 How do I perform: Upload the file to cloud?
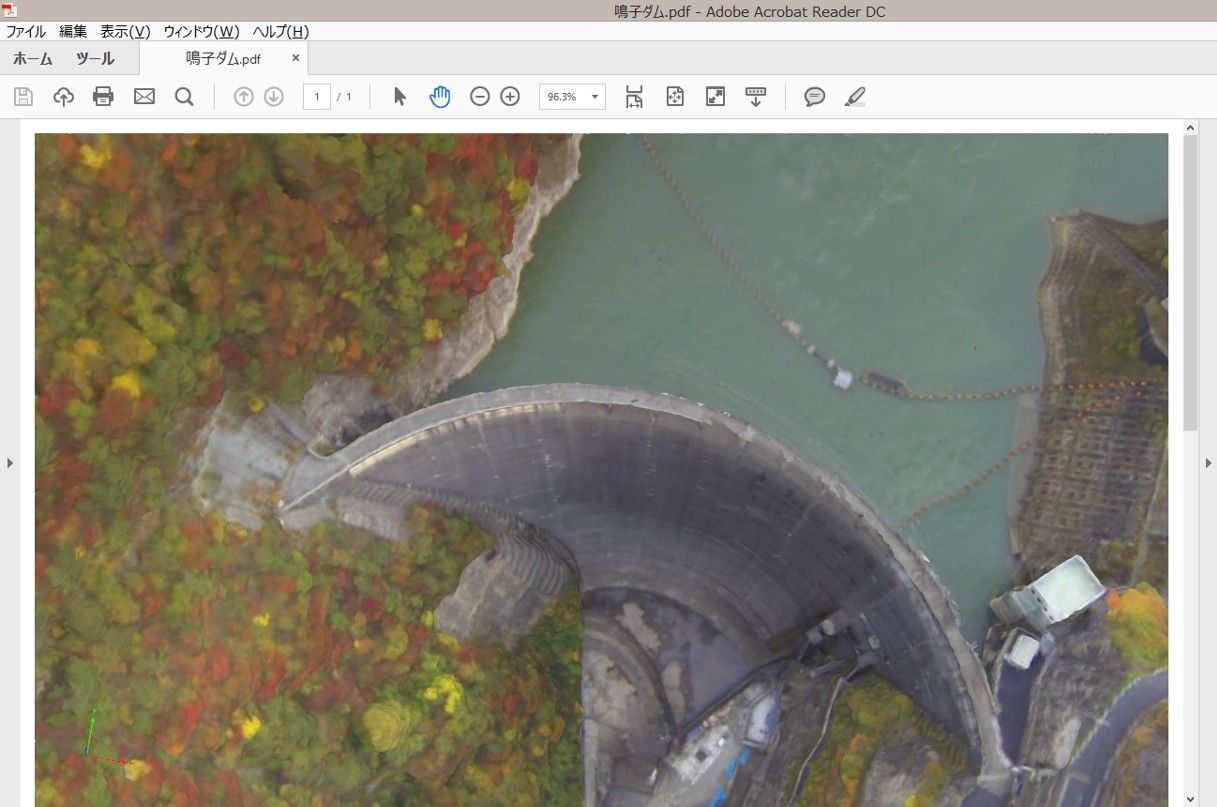64,97
